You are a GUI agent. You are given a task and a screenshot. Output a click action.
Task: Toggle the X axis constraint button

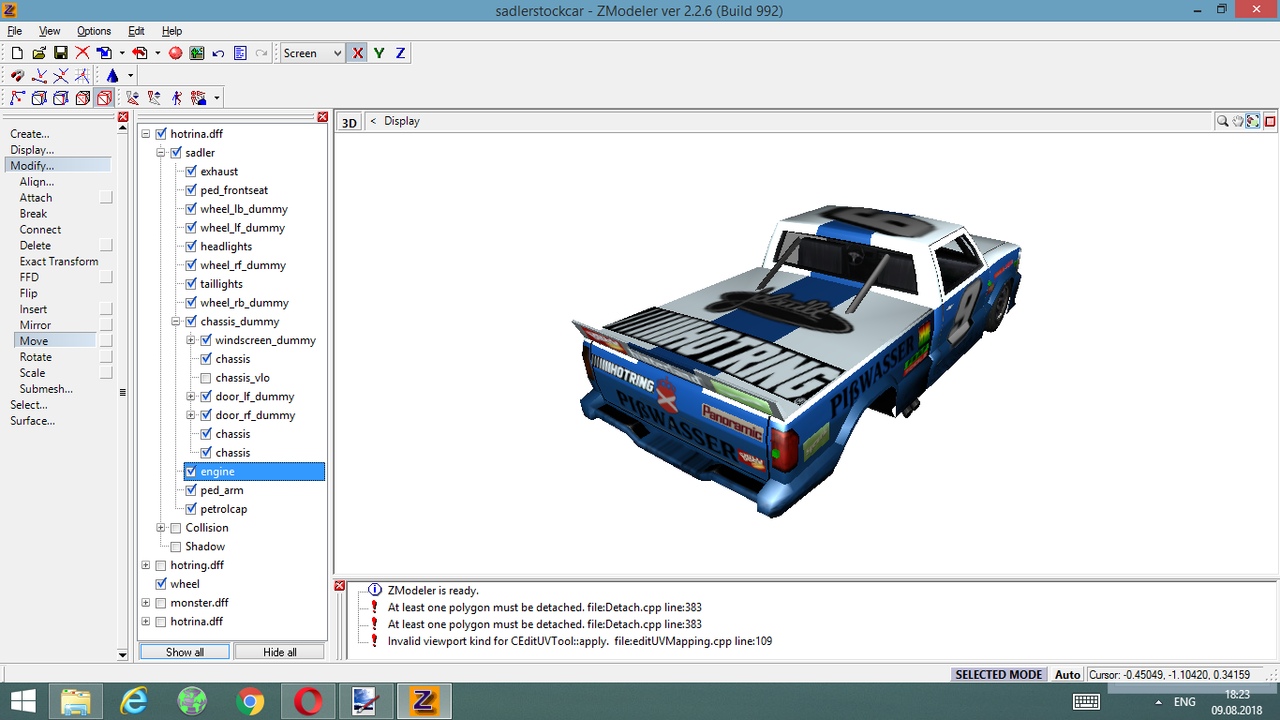pyautogui.click(x=357, y=53)
